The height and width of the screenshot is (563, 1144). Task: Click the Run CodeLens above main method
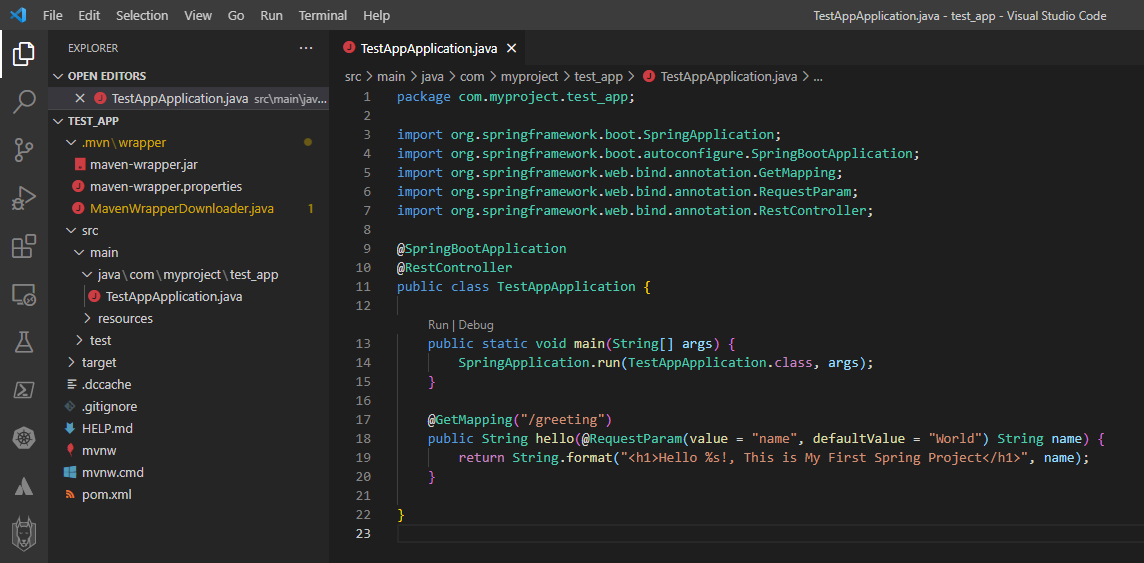(438, 325)
